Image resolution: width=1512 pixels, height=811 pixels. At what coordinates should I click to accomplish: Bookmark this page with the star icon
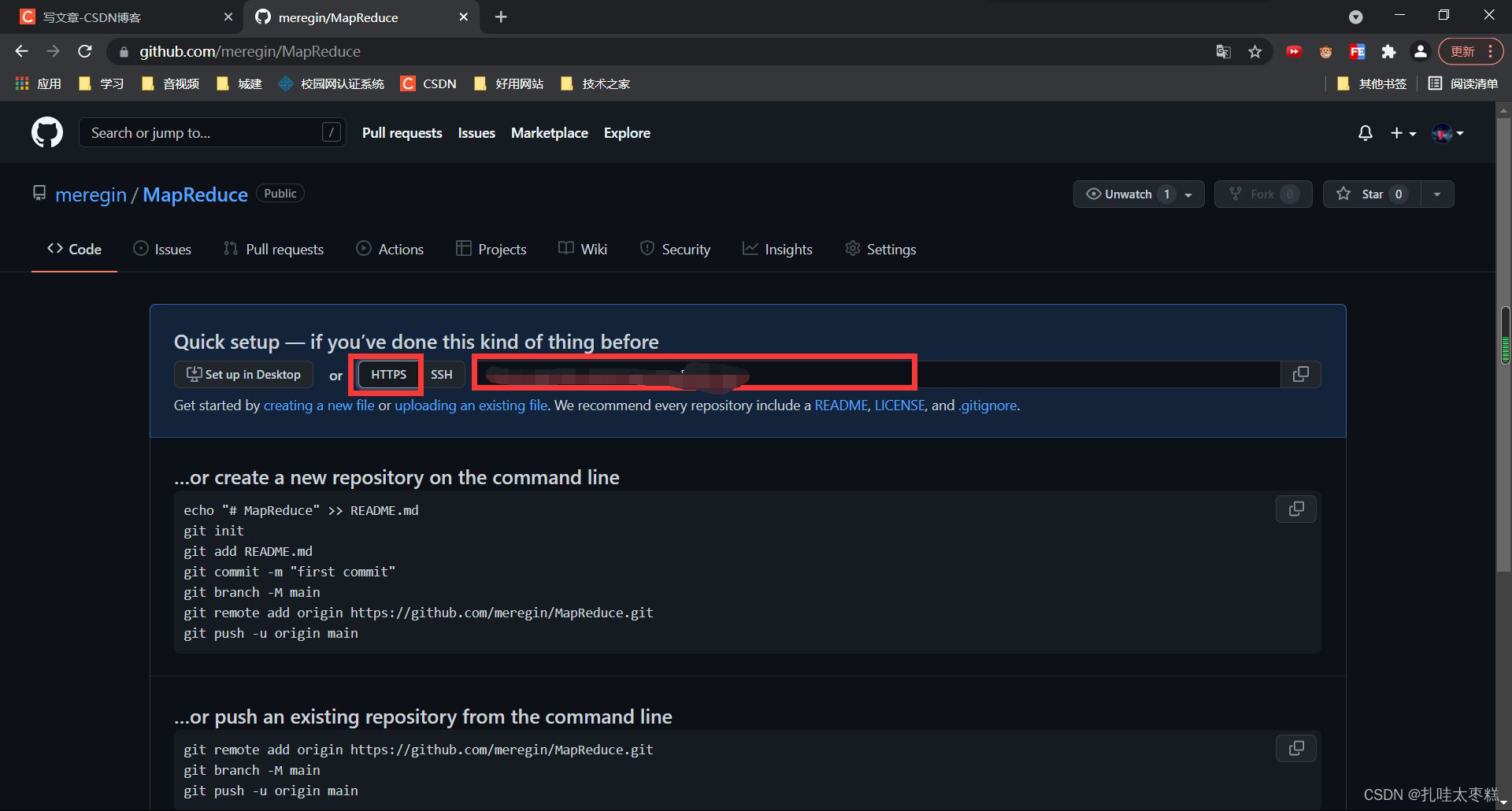point(1255,51)
